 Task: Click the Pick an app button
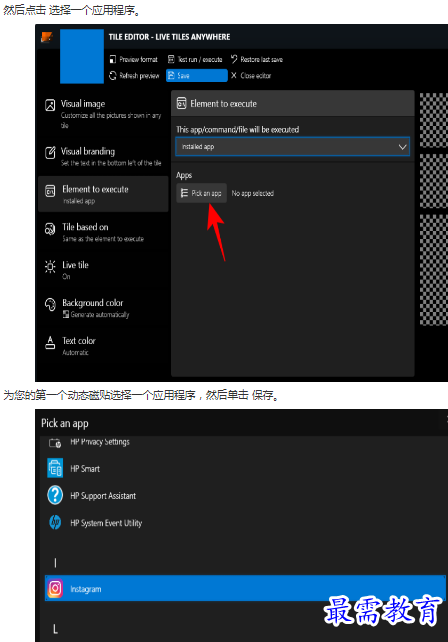pos(201,193)
